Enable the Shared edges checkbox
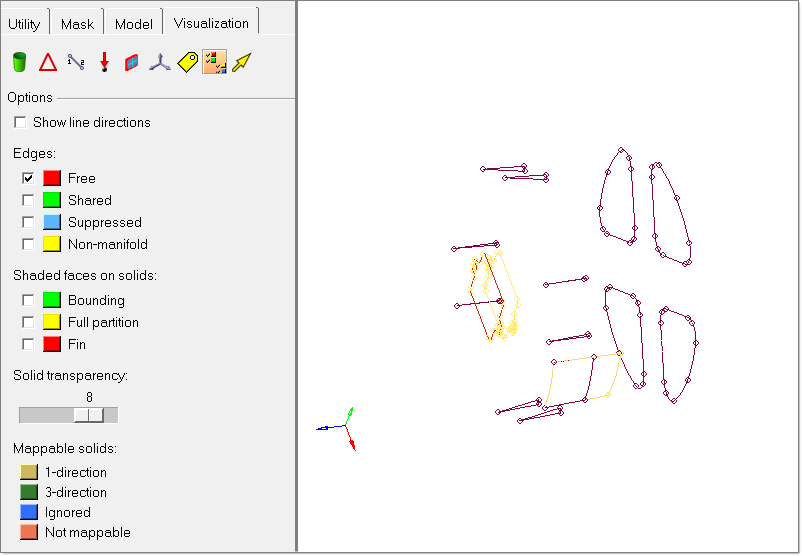Viewport: 802px width, 556px height. tap(28, 200)
